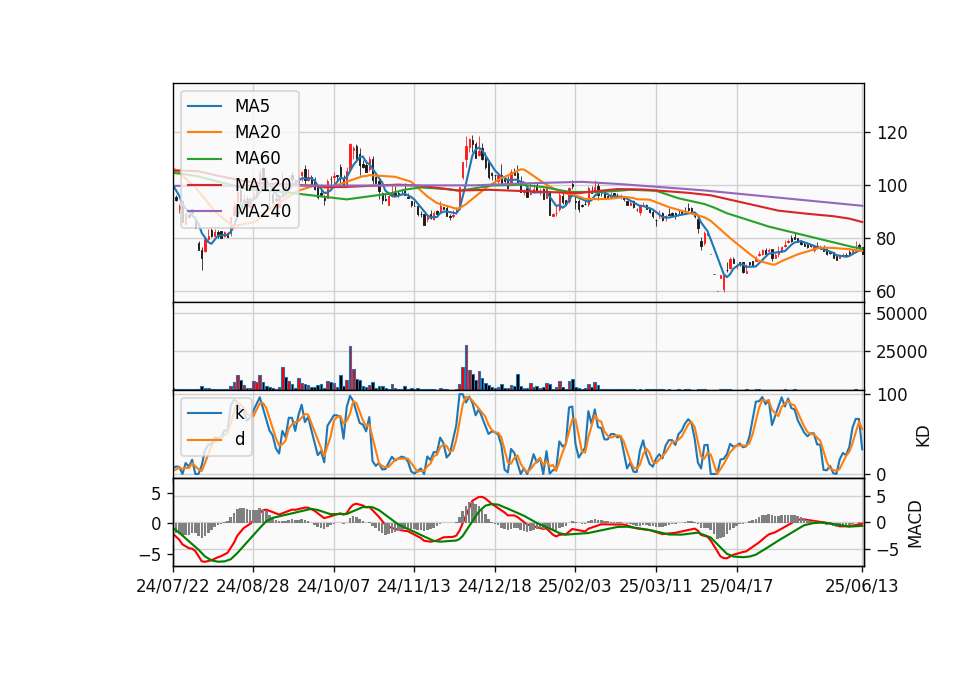This screenshot has width=960, height=690.
Task: Click the 25/04/17 date axis label
Action: point(737,586)
